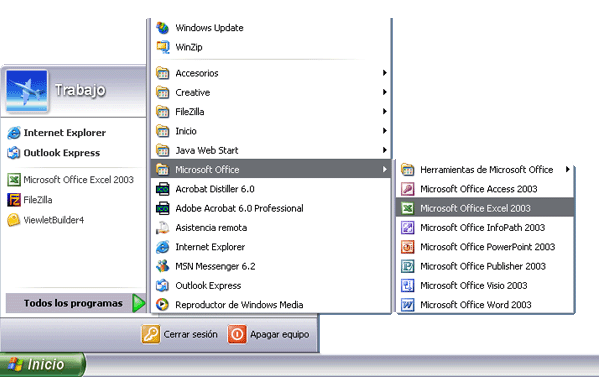Click the Acrobat Distiller 6.0 icon

point(163,189)
